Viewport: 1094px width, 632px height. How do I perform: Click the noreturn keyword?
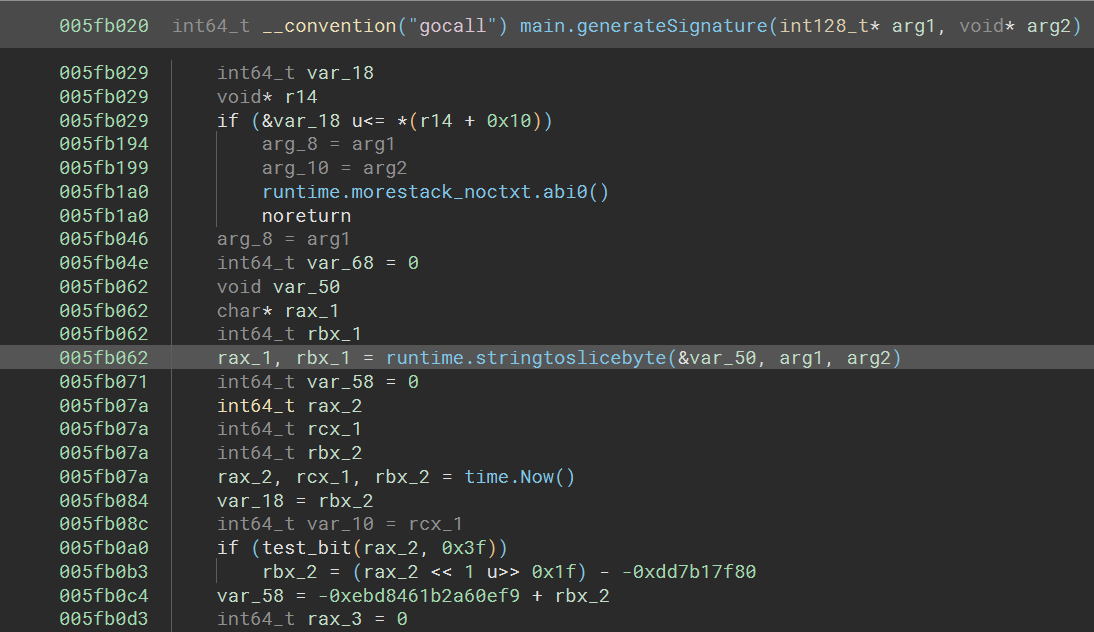[306, 216]
